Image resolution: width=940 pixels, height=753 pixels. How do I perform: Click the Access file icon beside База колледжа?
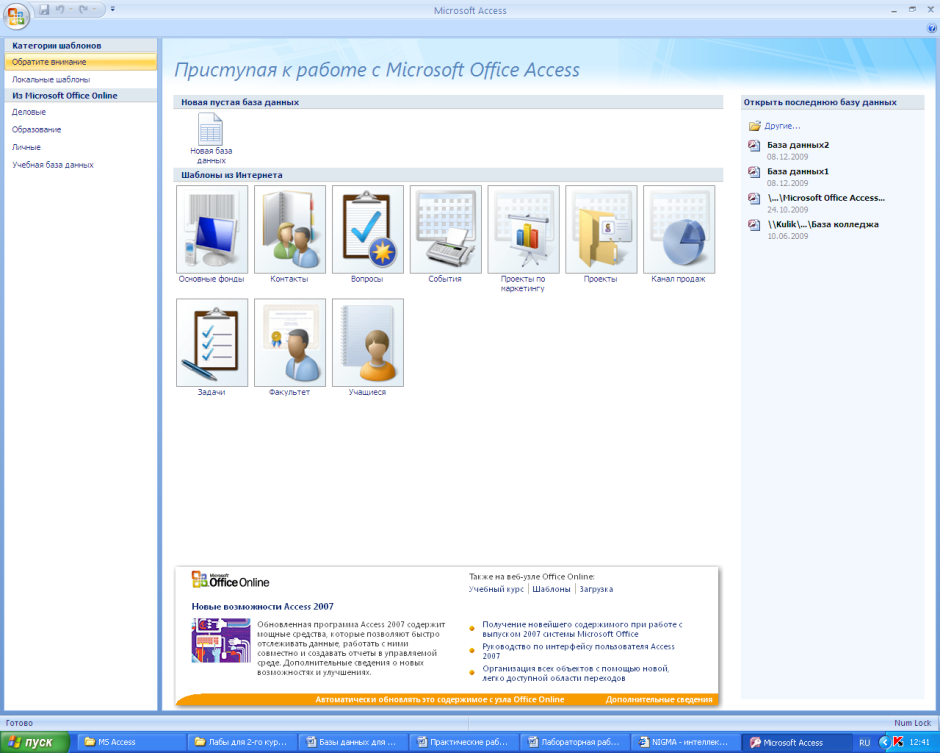[x=754, y=225]
